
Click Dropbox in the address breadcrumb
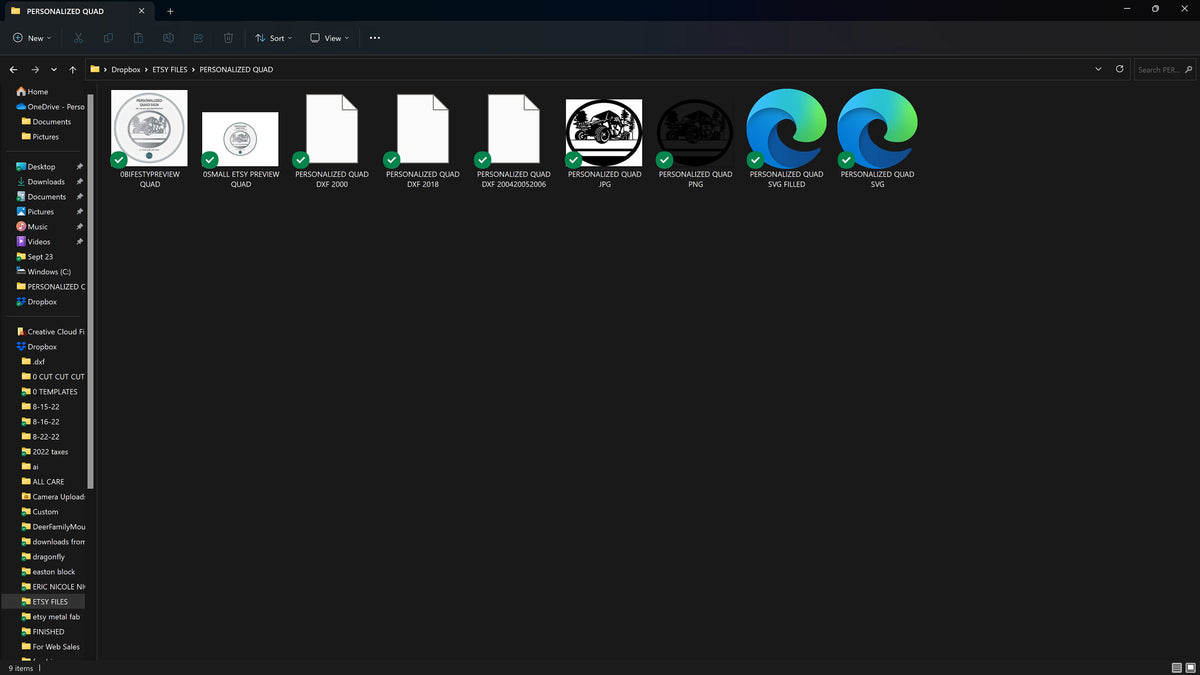pos(126,70)
